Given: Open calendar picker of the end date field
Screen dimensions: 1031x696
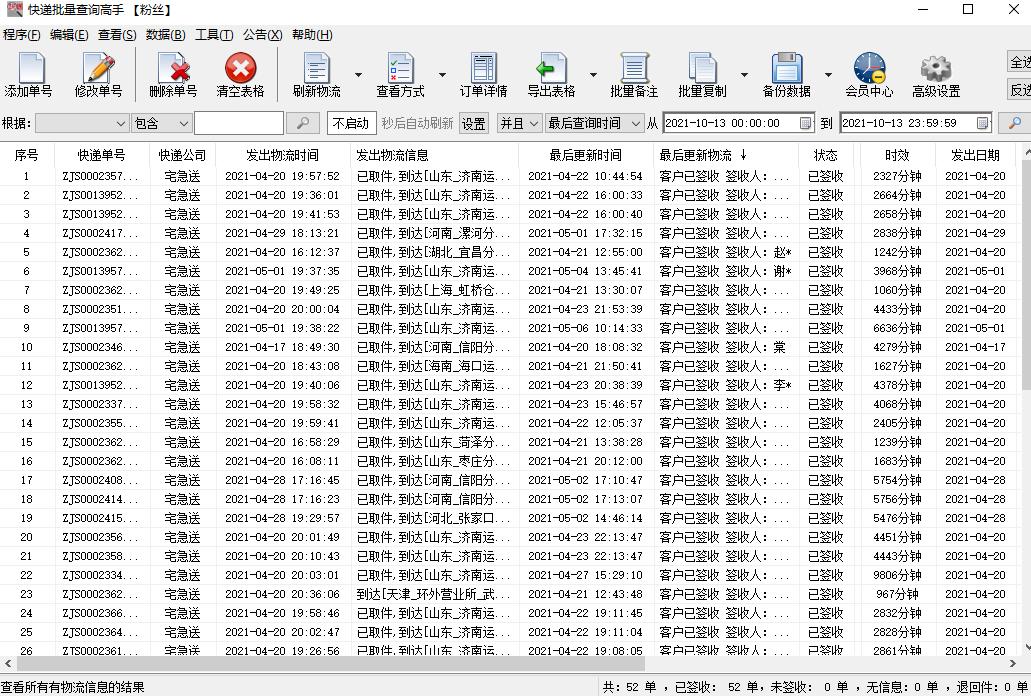Looking at the screenshot, I should click(x=982, y=123).
